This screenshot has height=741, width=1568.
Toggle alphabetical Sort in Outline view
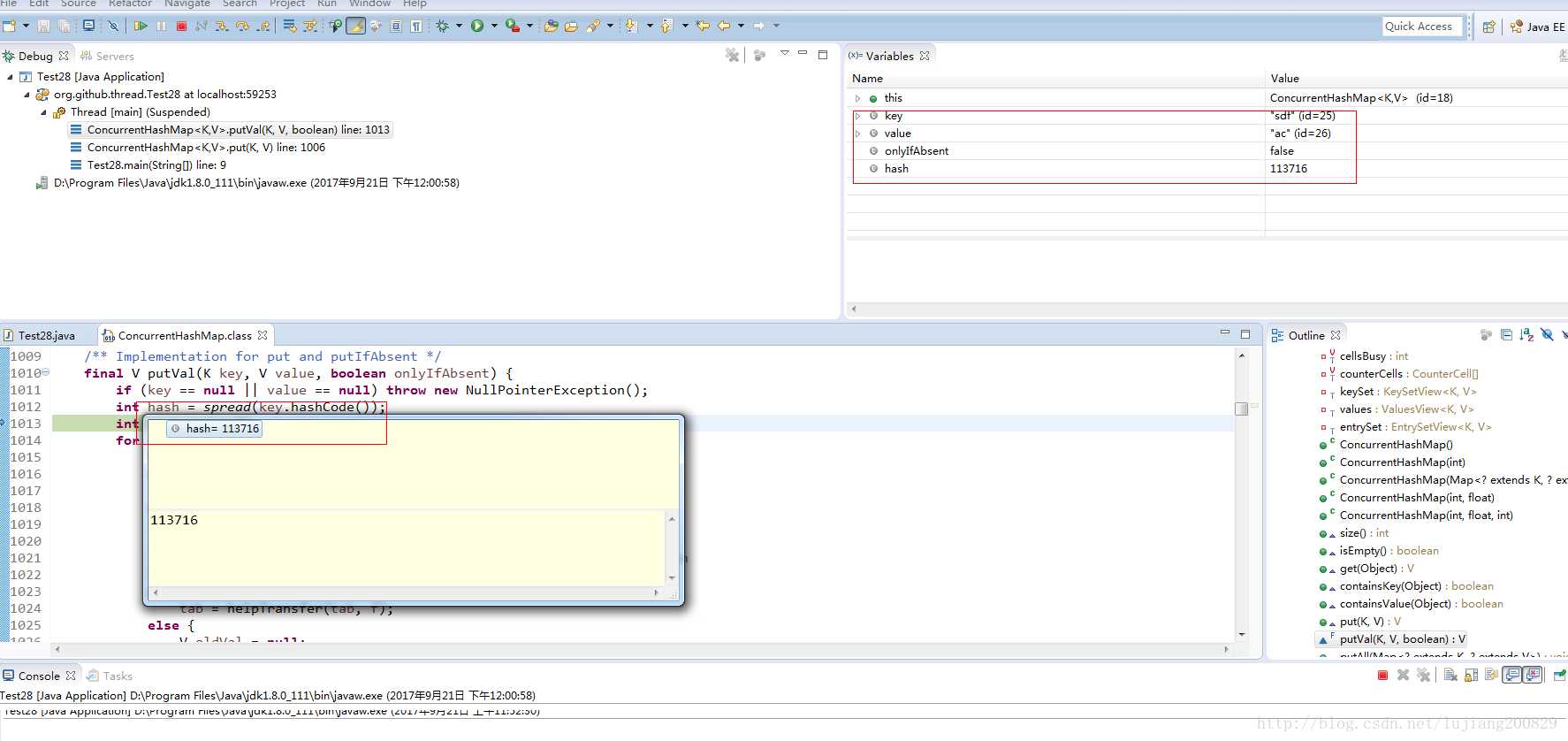pyautogui.click(x=1526, y=335)
